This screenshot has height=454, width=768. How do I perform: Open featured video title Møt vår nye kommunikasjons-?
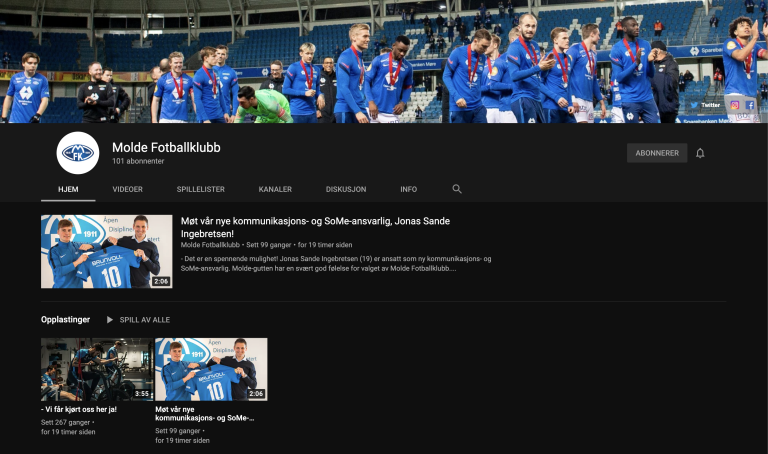point(315,227)
